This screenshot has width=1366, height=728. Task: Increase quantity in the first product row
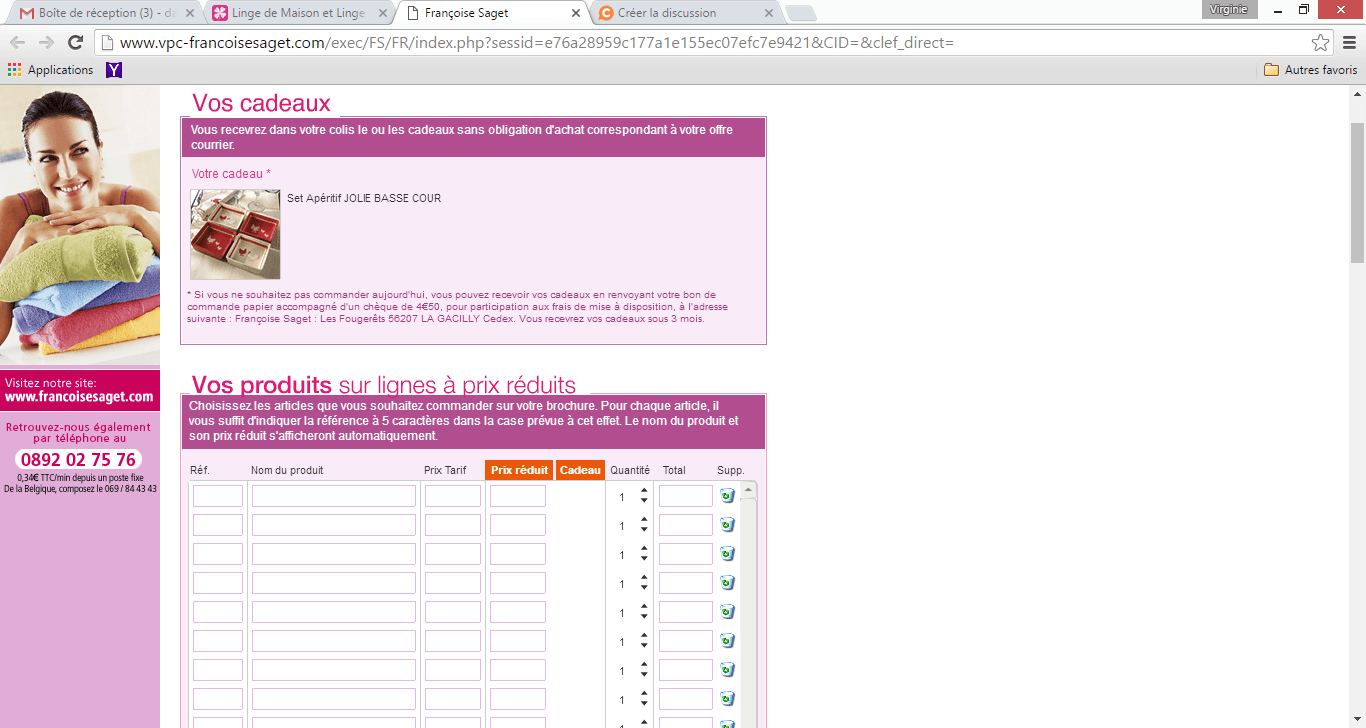point(644,491)
